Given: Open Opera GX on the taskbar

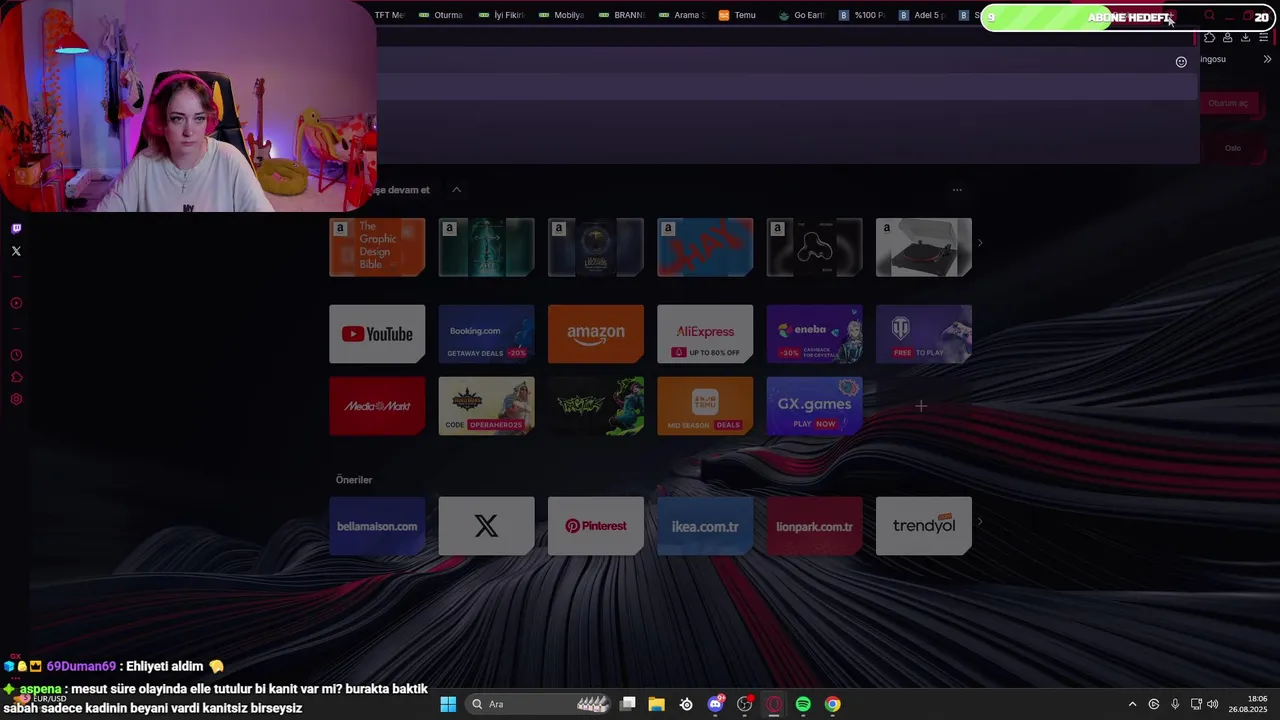Looking at the screenshot, I should [x=774, y=704].
